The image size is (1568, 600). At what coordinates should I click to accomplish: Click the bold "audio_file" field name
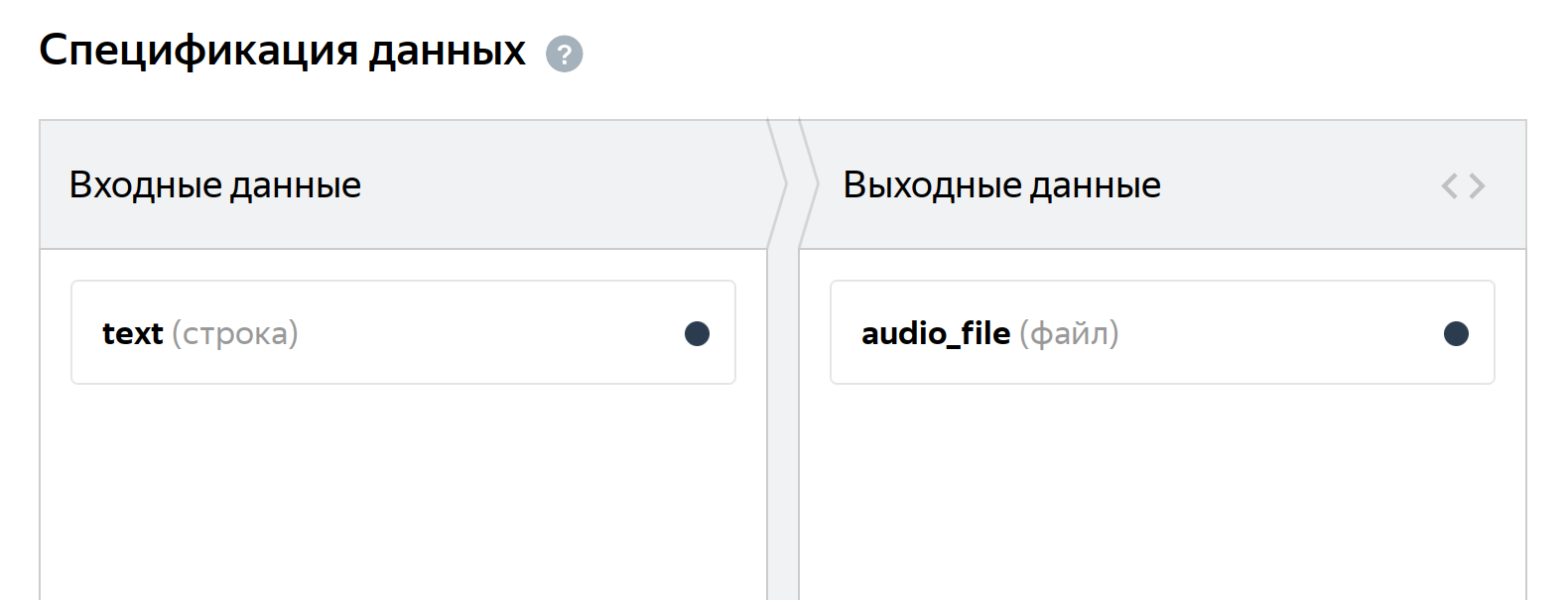pyautogui.click(x=936, y=334)
